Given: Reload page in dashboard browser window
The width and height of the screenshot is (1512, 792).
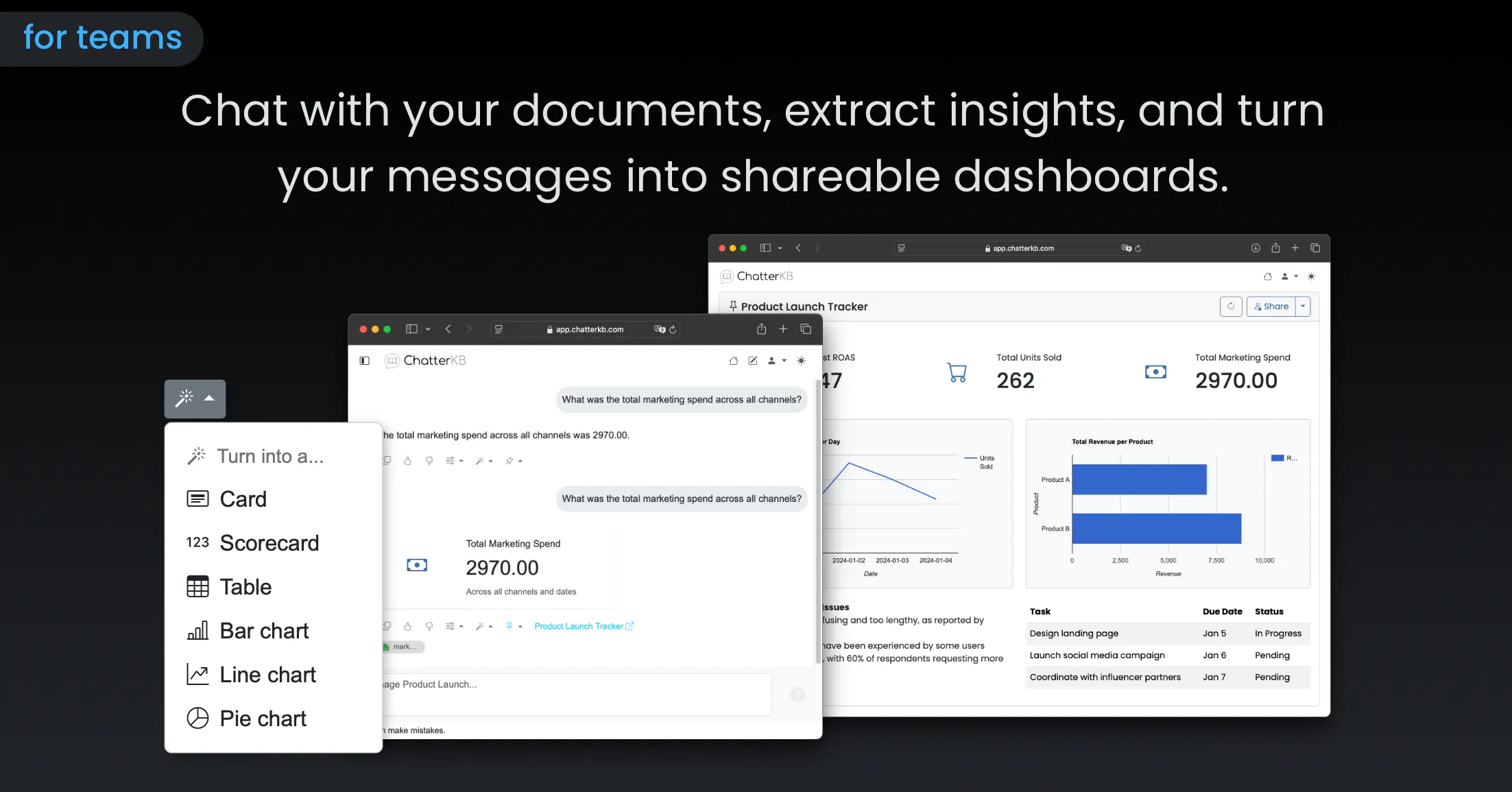Looking at the screenshot, I should click(x=1138, y=248).
